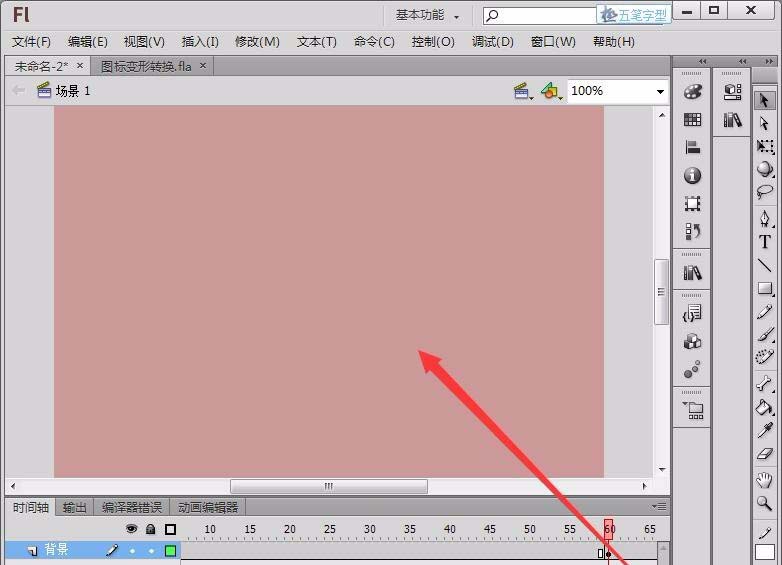The height and width of the screenshot is (565, 782).
Task: Select the Eraser tool
Action: click(765, 453)
